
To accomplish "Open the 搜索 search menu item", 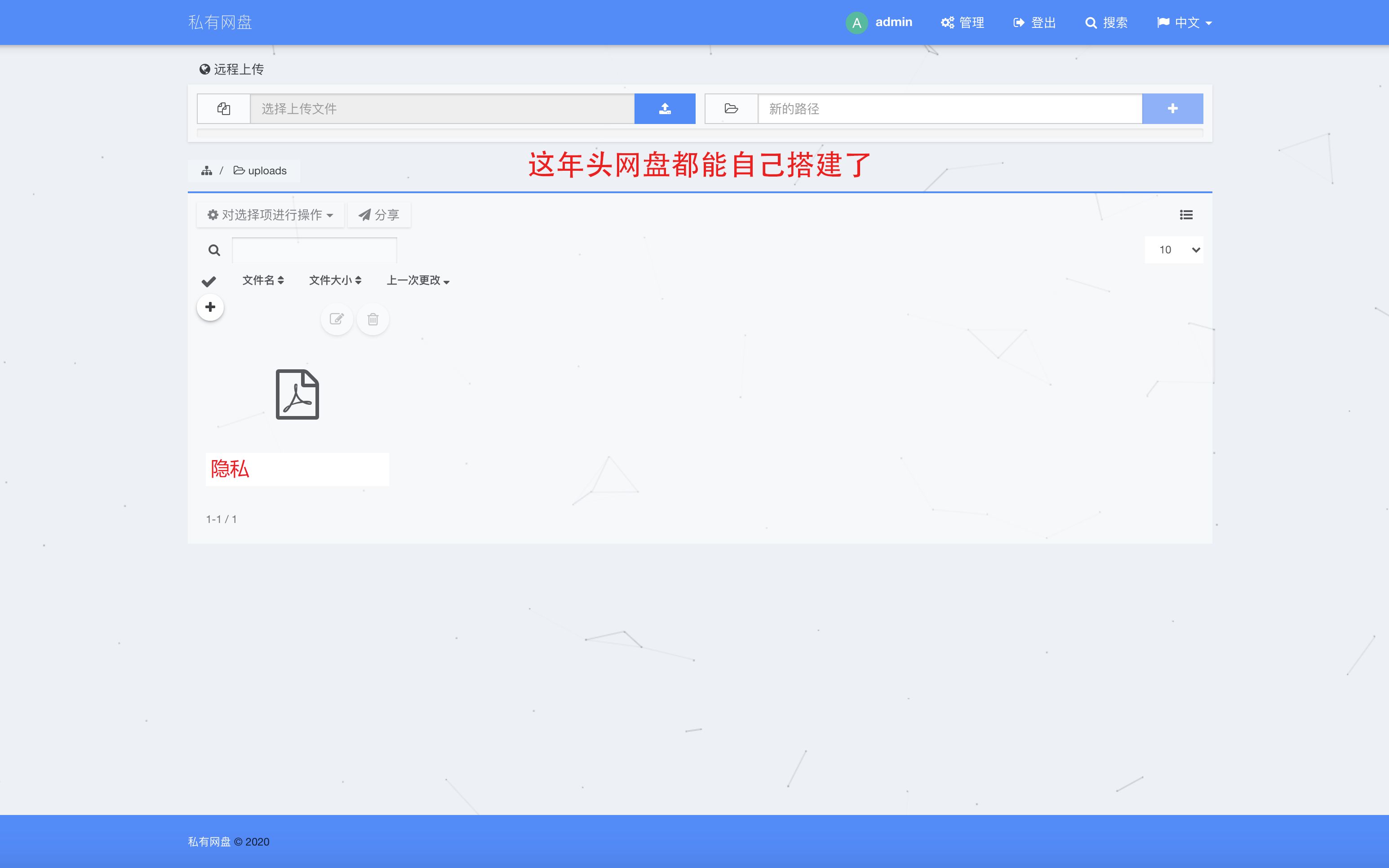I will (x=1106, y=22).
